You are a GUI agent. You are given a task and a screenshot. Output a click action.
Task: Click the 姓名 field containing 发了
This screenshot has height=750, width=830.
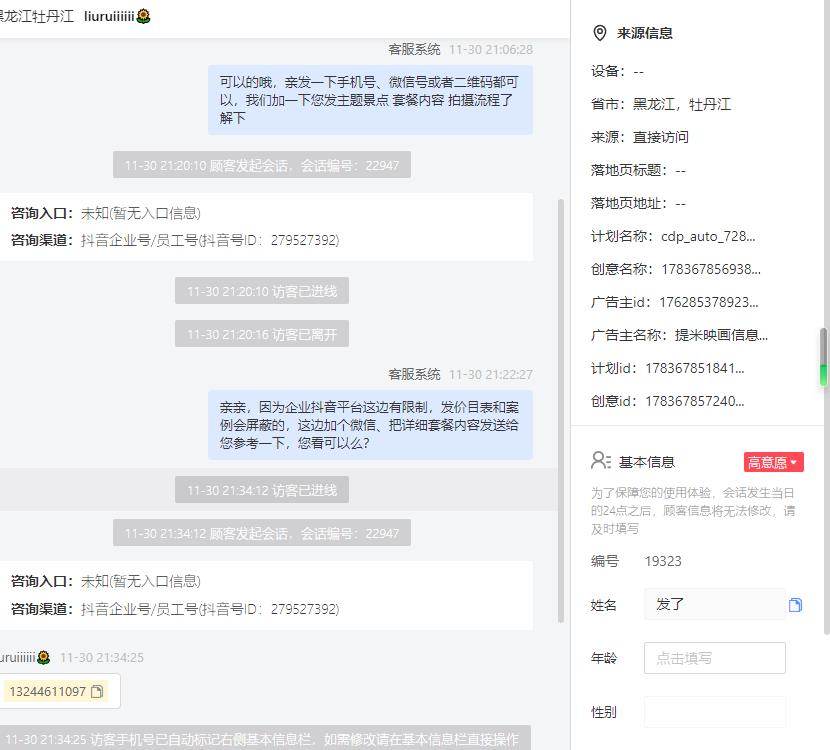[715, 604]
